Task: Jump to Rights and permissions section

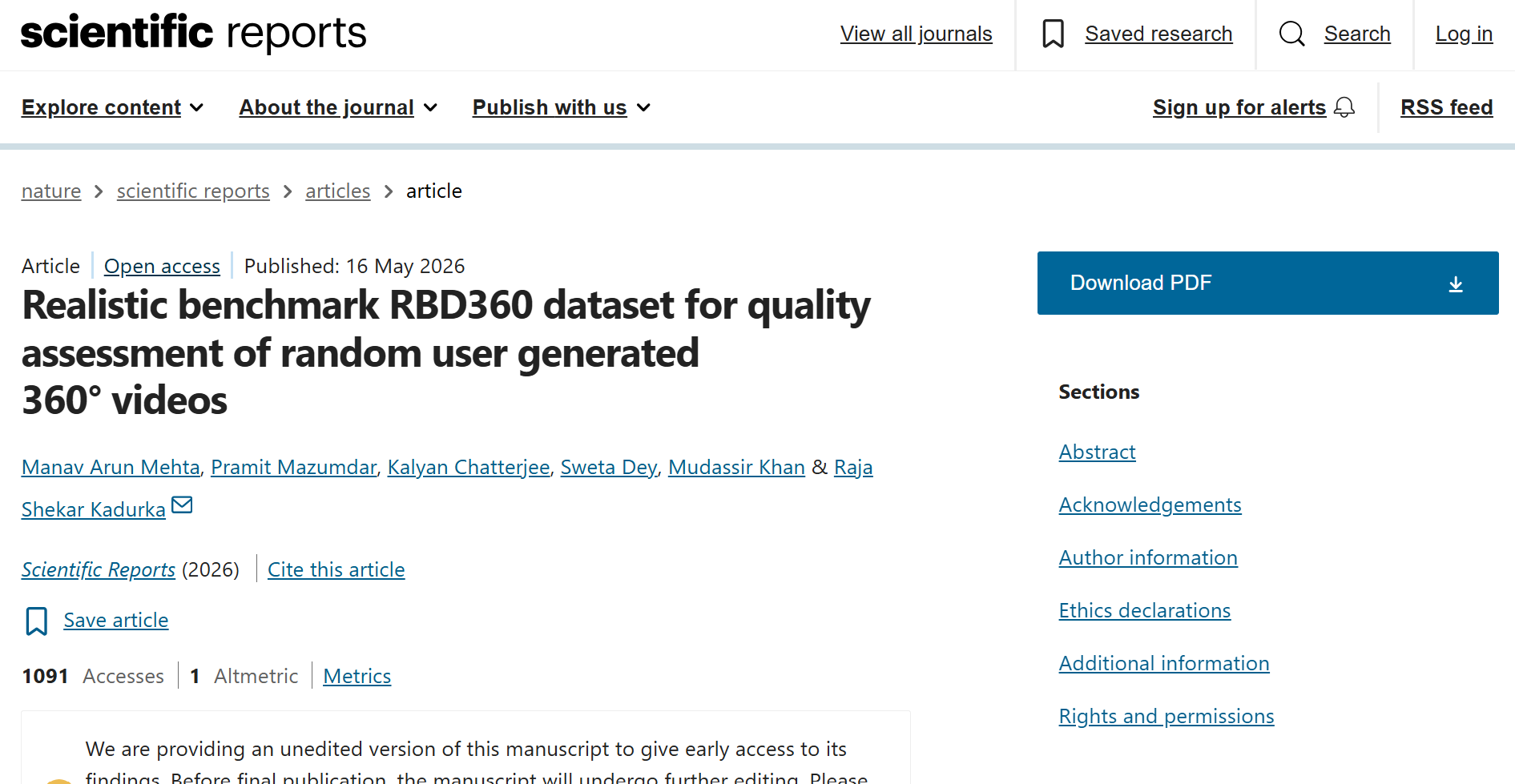Action: click(1166, 716)
